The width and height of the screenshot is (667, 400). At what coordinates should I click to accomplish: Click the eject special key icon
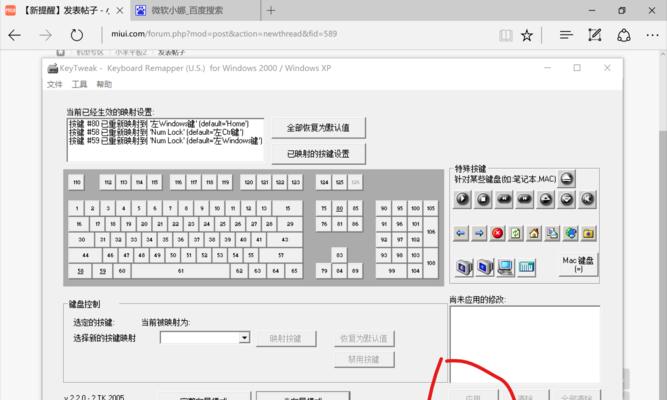[x=566, y=179]
